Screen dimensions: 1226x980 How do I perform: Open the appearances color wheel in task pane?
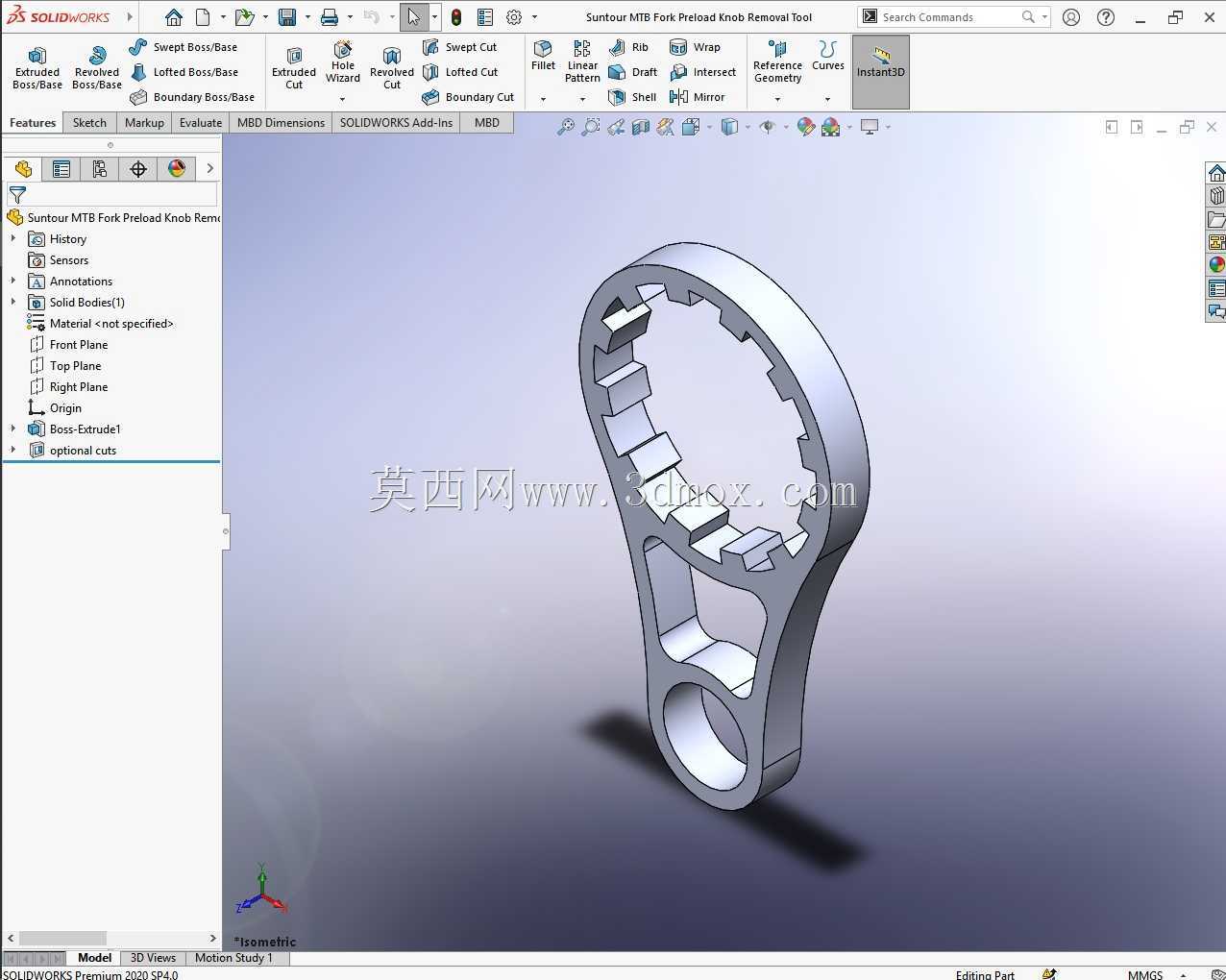(x=1216, y=265)
